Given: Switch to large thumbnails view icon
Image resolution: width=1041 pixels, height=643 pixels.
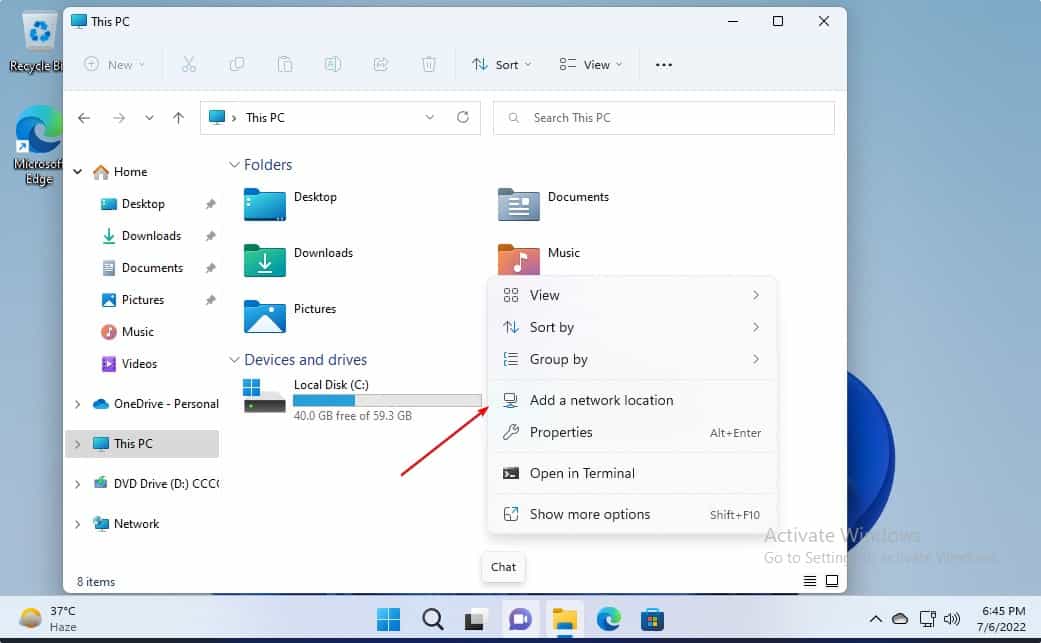Looking at the screenshot, I should (831, 581).
